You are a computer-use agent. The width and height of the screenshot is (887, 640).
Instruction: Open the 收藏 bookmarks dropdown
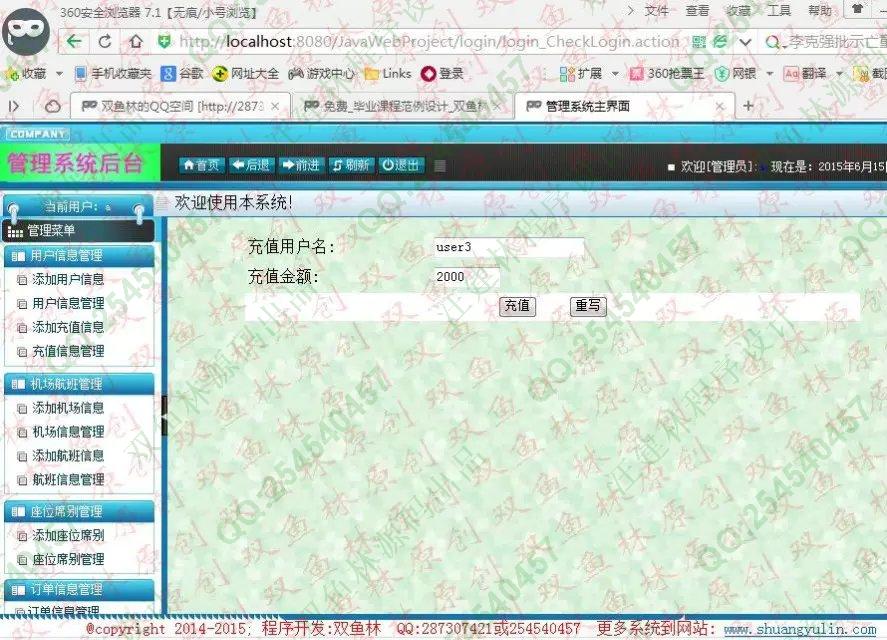(x=32, y=74)
